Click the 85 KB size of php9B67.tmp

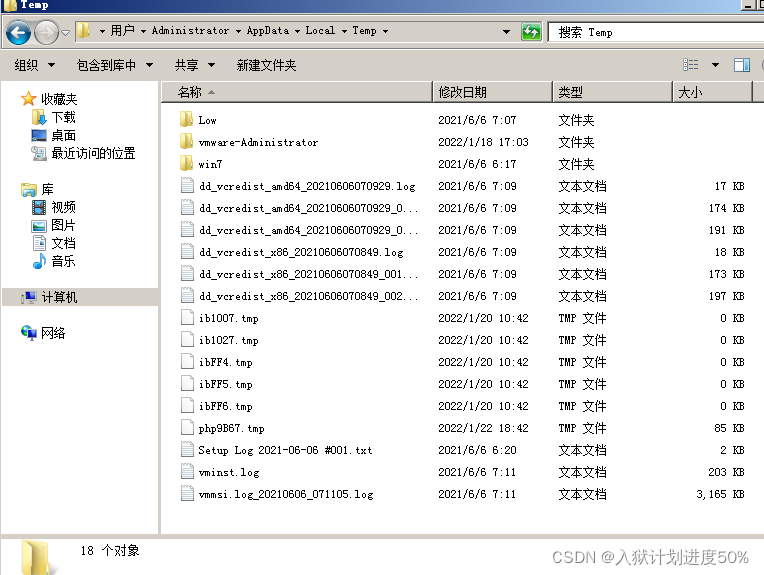729,428
